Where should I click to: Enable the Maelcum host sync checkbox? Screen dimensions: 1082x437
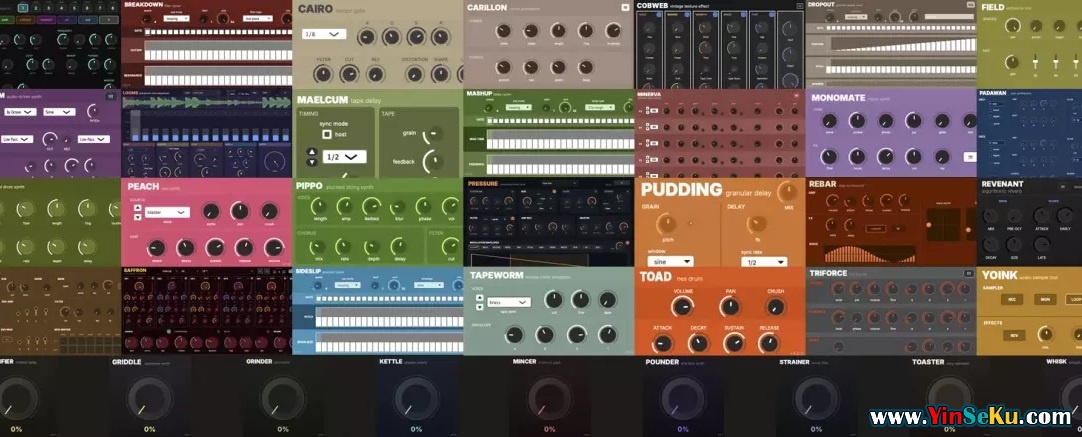[327, 134]
